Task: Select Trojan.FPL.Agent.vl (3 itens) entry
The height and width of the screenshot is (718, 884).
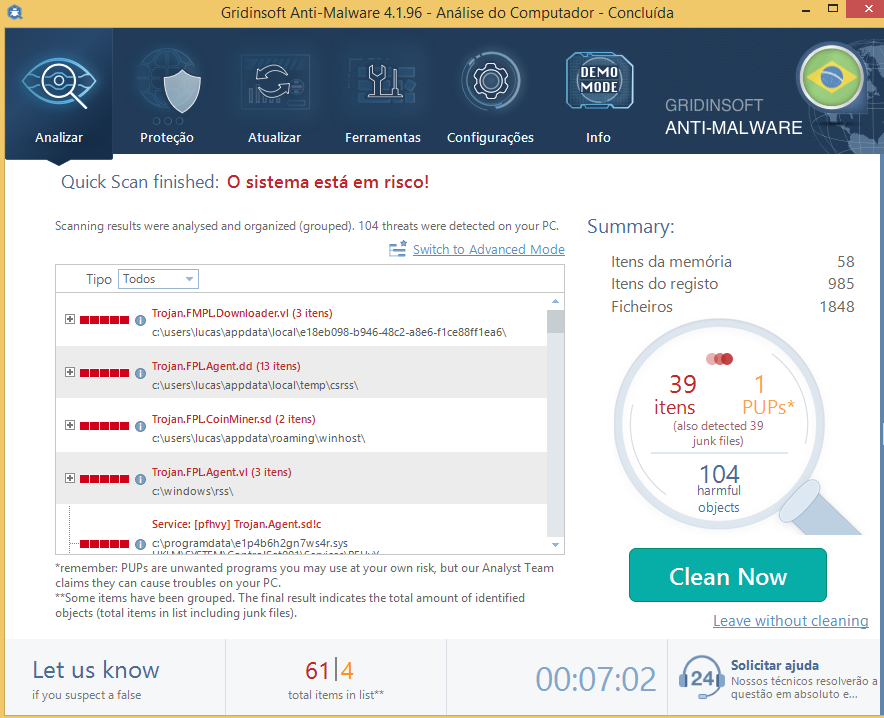Action: coord(222,472)
